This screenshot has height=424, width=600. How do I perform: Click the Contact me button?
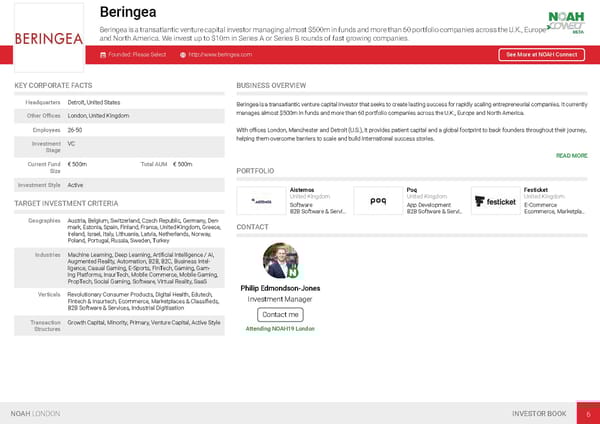(280, 314)
